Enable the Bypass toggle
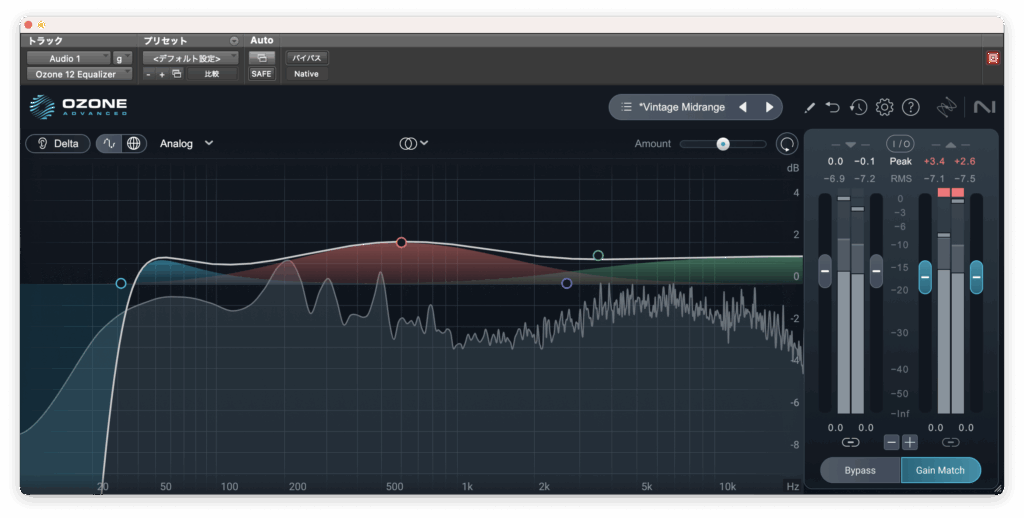This screenshot has height=518, width=1024. (x=860, y=470)
